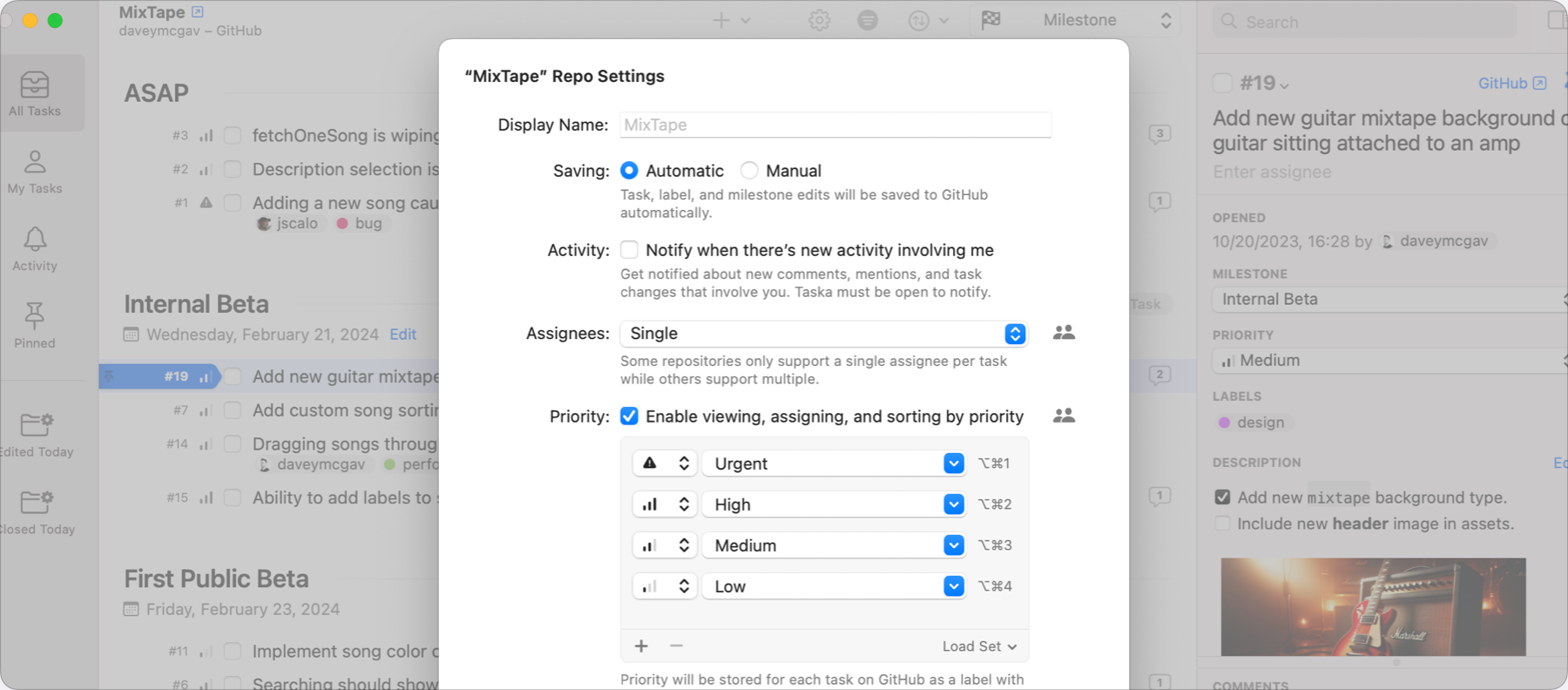Screen dimensions: 1568x690
Task: Select Manual saving option
Action: click(x=749, y=171)
